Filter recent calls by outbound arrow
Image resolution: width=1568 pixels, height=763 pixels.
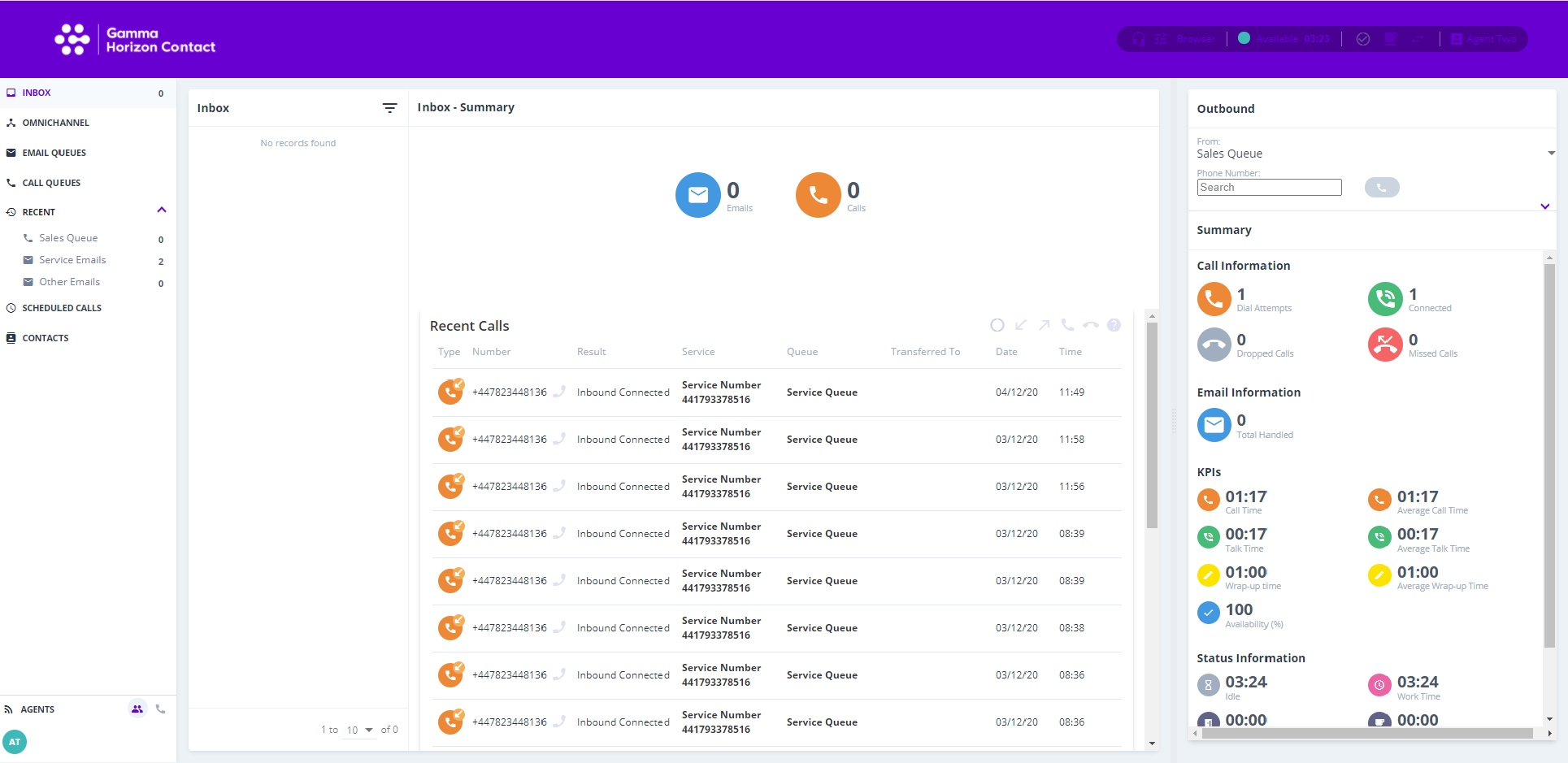[1044, 325]
